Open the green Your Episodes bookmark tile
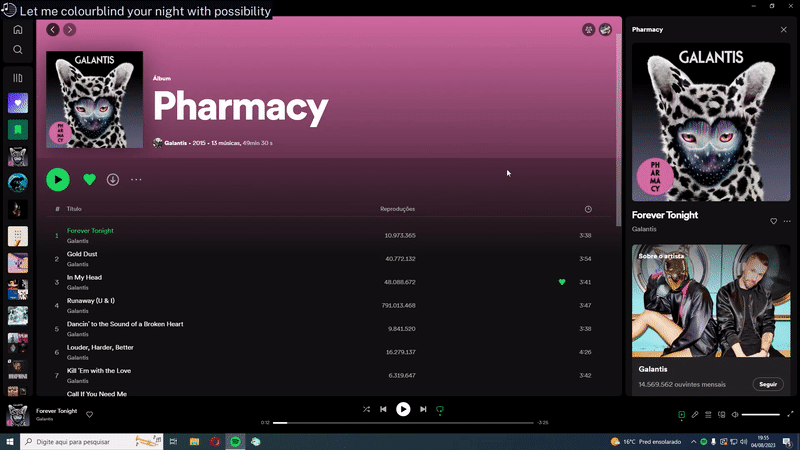This screenshot has height=450, width=800. 18,130
